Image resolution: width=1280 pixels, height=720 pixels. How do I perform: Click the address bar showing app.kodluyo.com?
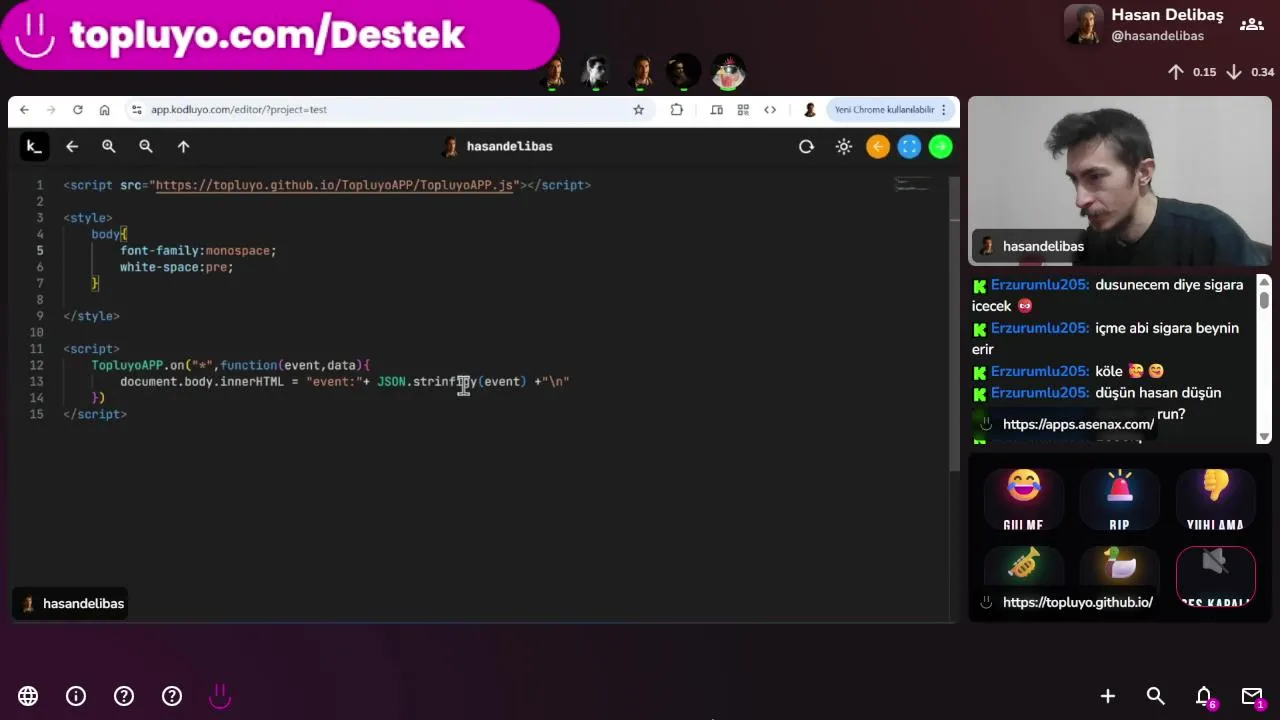tap(380, 110)
